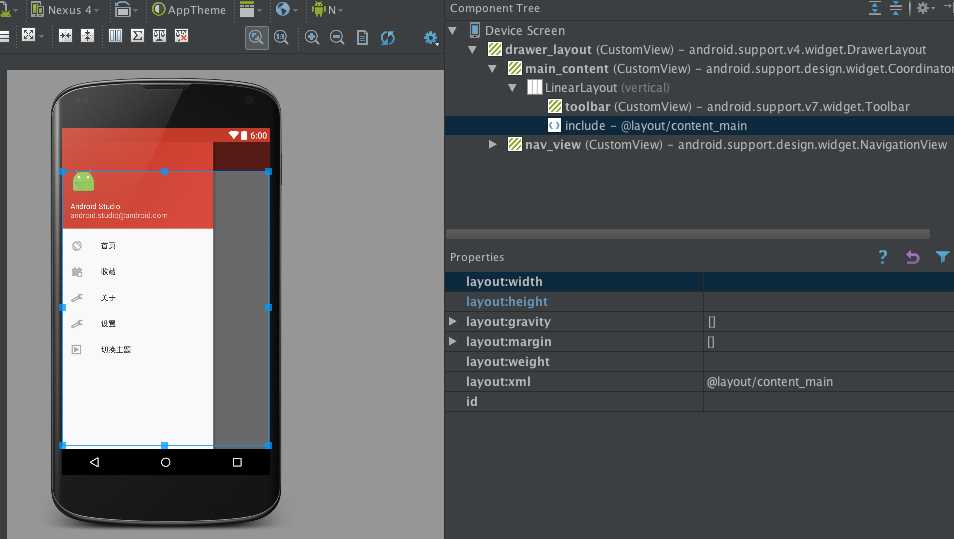Click the horizontal lines toolbar icon
This screenshot has width=954, height=539.
coord(4,36)
